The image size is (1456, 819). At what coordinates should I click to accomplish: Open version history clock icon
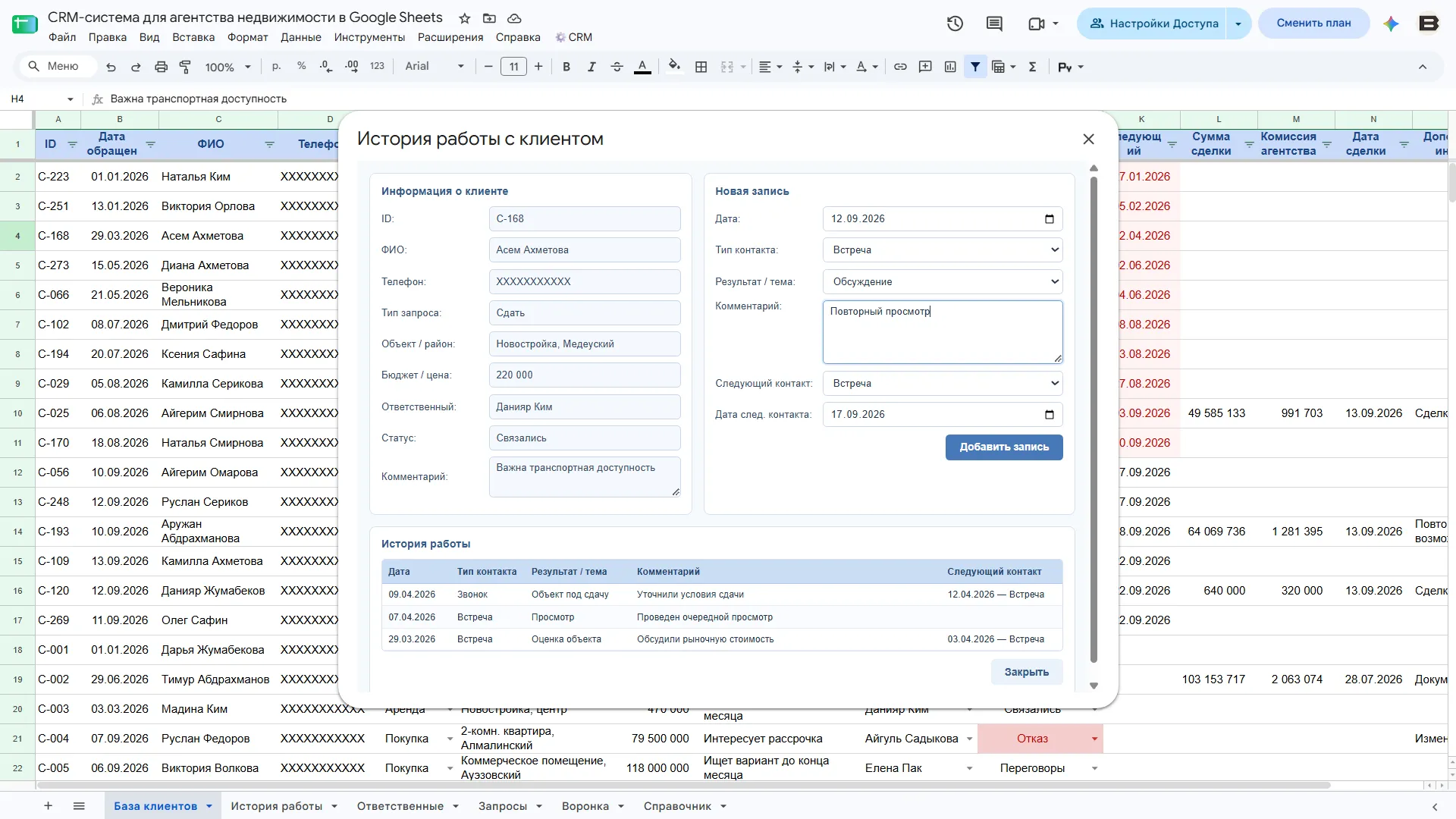tap(955, 24)
